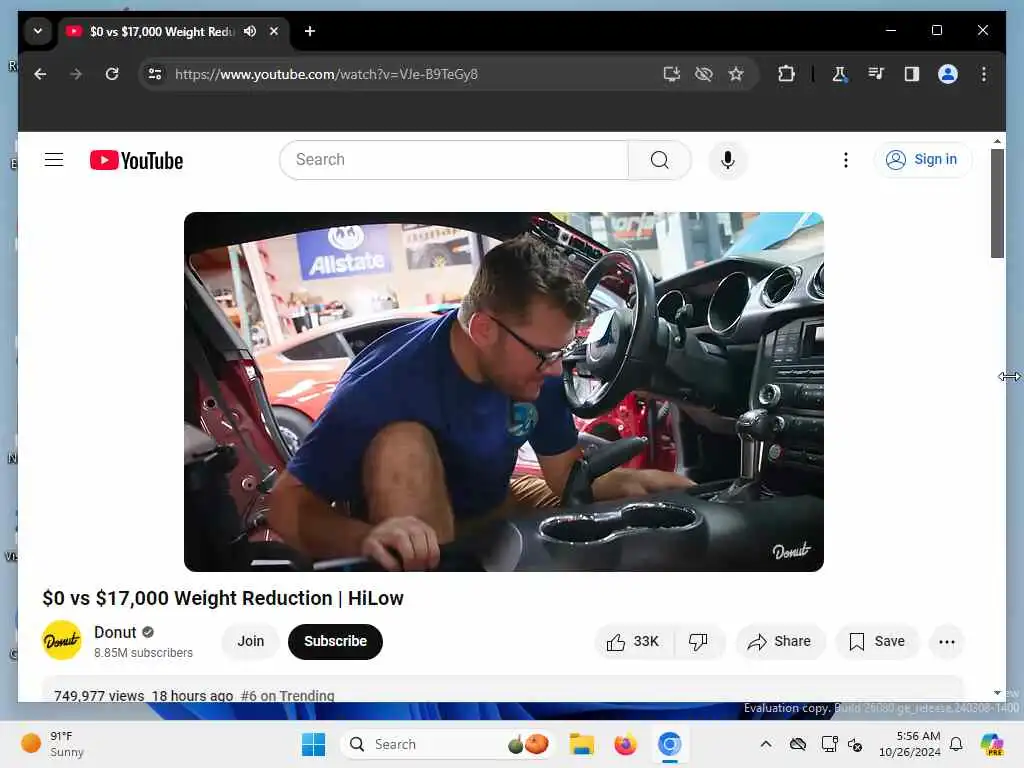Like the video with 33K likes
Image resolution: width=1024 pixels, height=768 pixels.
click(x=633, y=642)
